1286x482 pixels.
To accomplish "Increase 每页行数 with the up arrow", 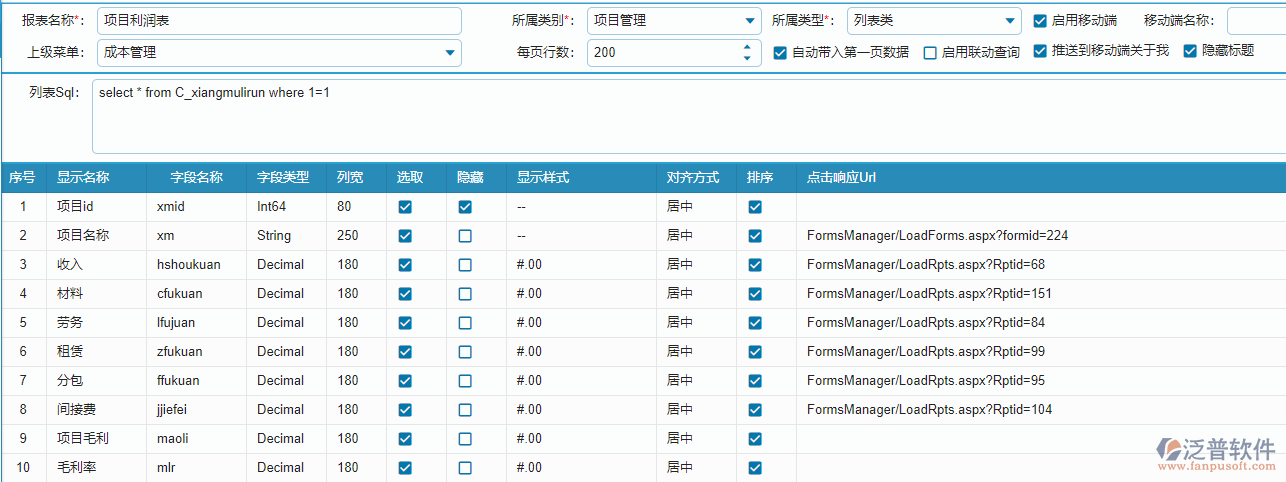I will click(x=746, y=46).
